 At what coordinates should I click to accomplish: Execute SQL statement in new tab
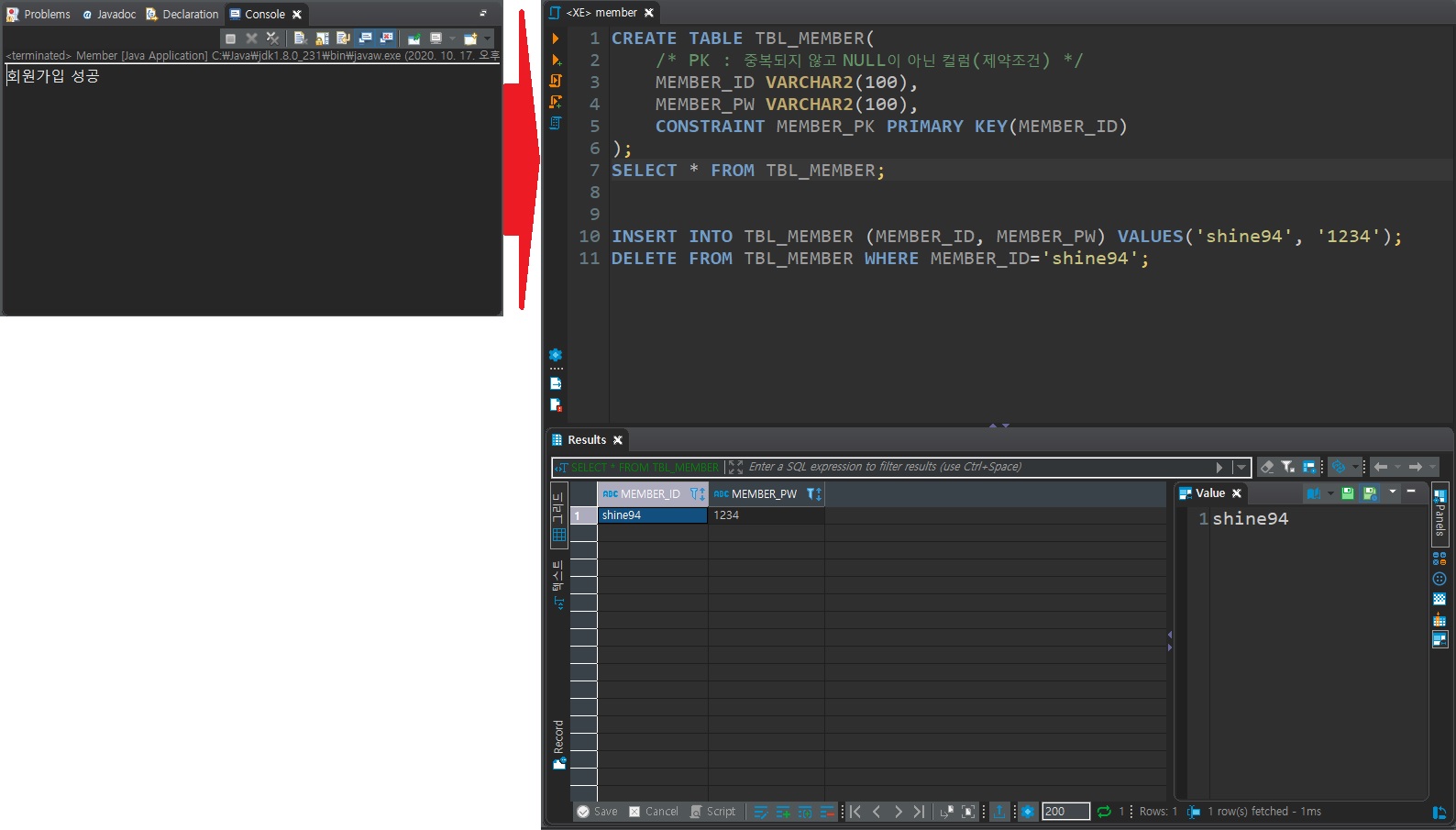pos(556,60)
